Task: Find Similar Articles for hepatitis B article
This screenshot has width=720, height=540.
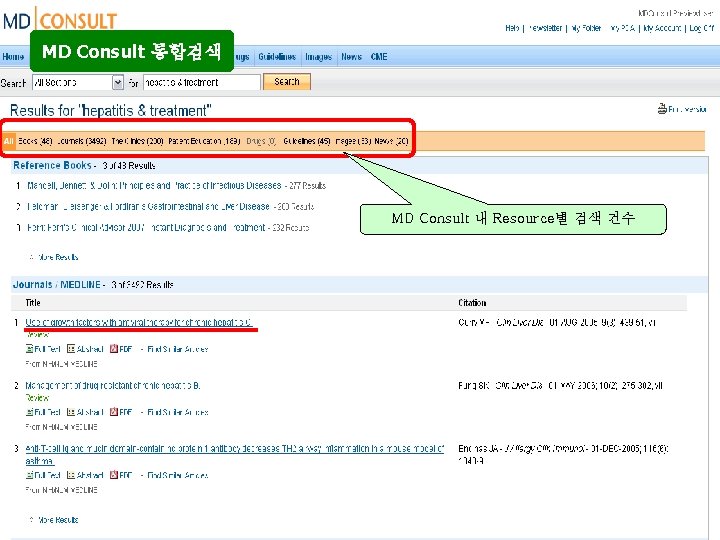Action: coord(178,412)
